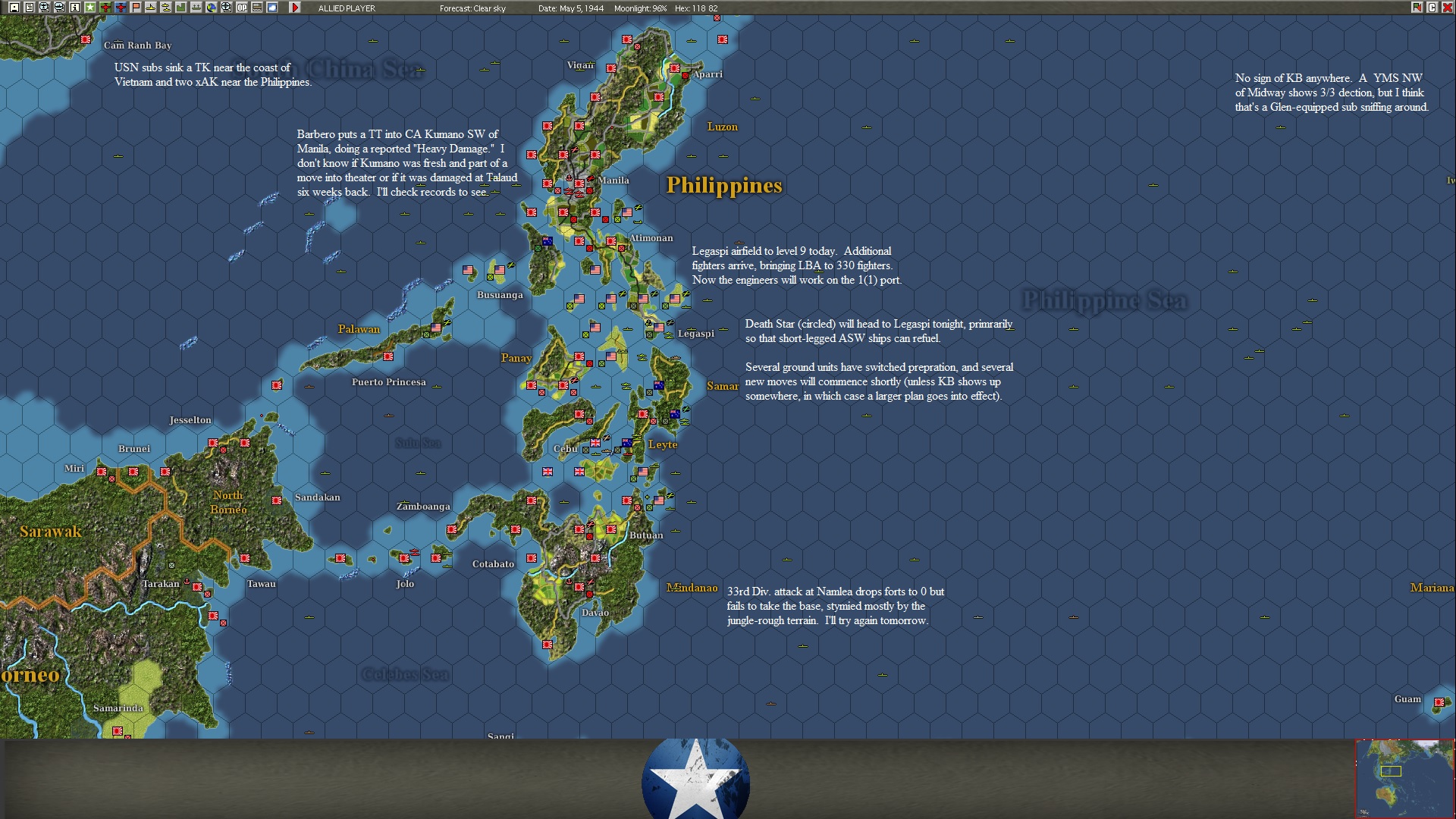Click the save disk icon in toolbar
Image resolution: width=1456 pixels, height=819 pixels.
(x=14, y=8)
